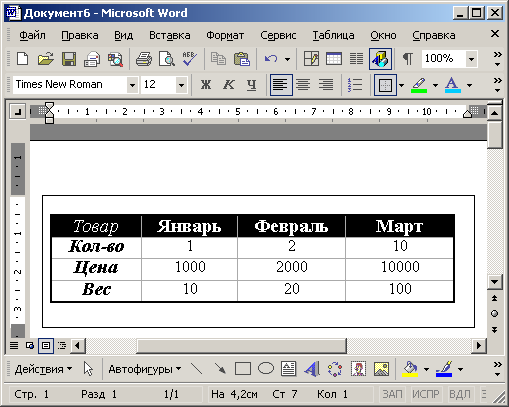Screen dimensions: 509x407
Task: Click the Действия button
Action: click(x=43, y=369)
